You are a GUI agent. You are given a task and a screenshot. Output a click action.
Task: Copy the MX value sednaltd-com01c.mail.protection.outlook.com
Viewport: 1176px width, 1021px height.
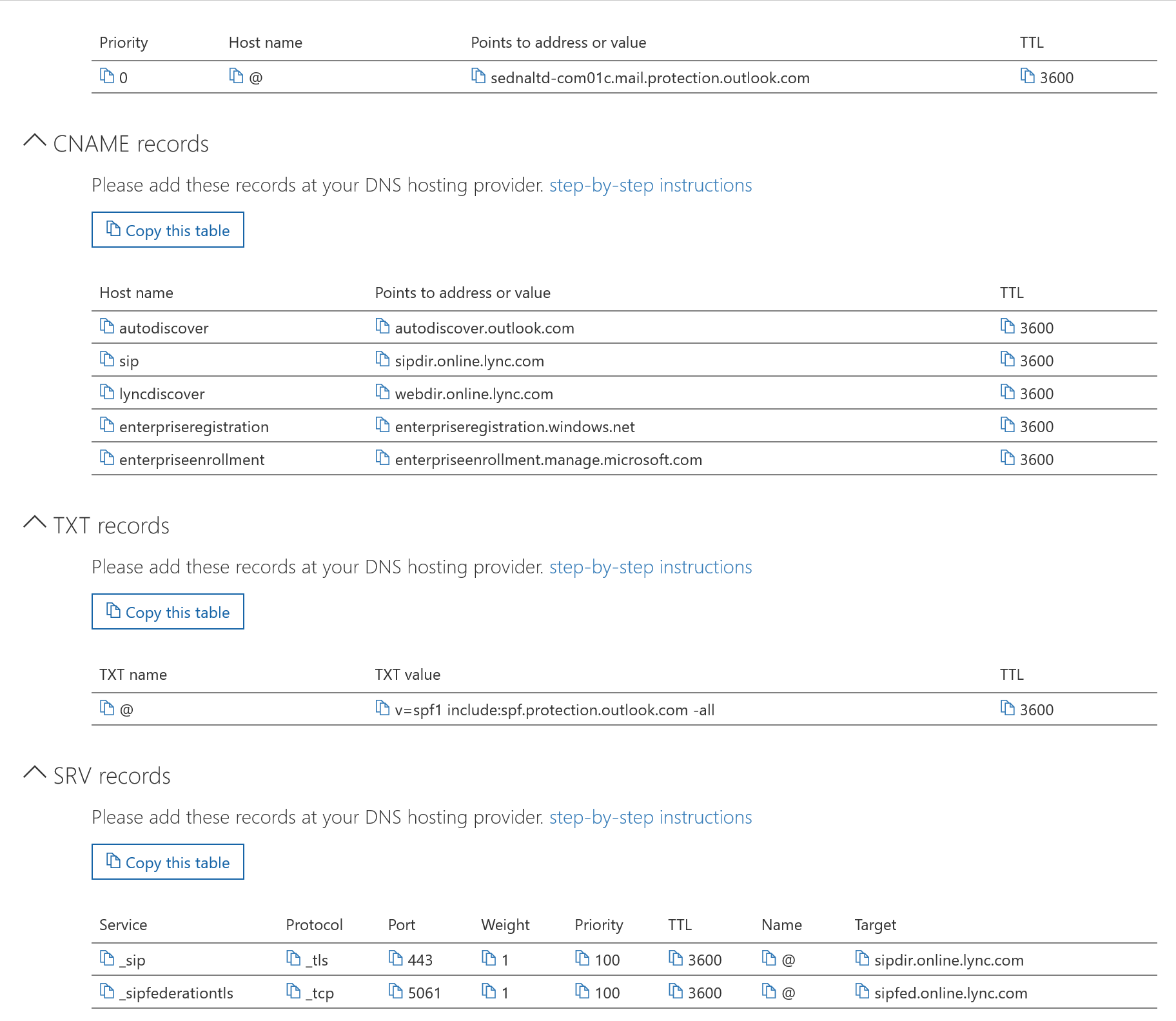click(479, 77)
